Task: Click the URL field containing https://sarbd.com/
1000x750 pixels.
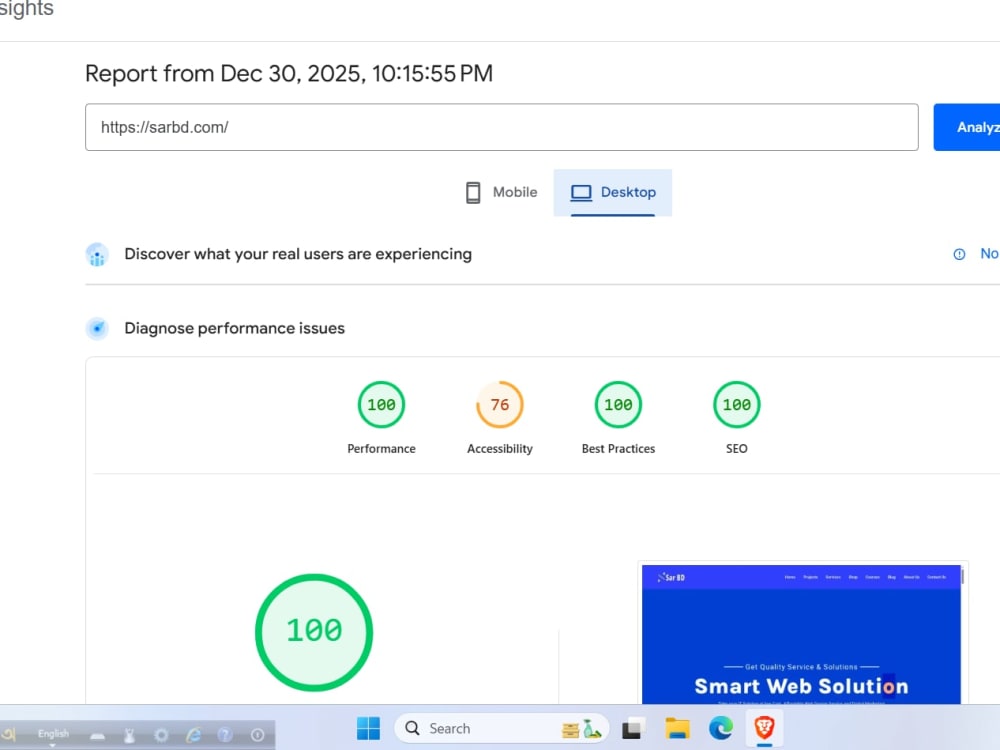Action: click(x=501, y=127)
